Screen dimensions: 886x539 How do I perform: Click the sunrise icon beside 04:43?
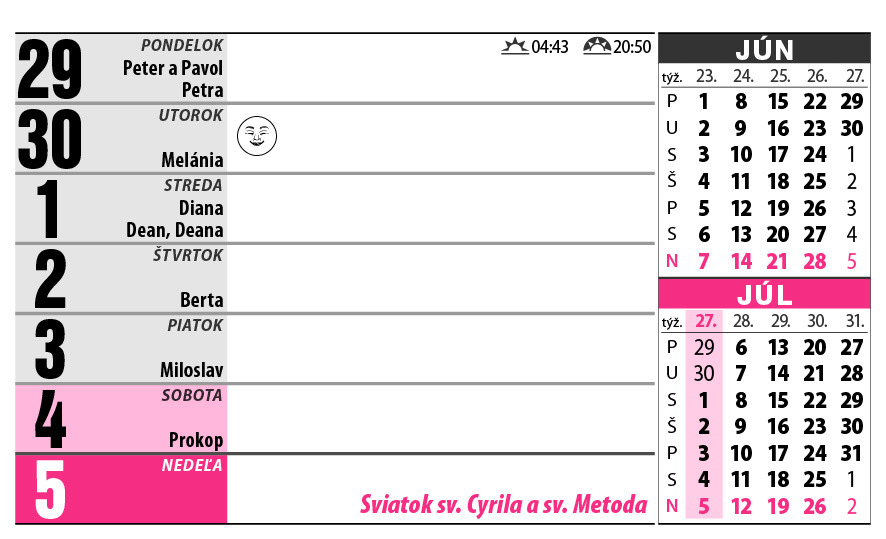(514, 46)
